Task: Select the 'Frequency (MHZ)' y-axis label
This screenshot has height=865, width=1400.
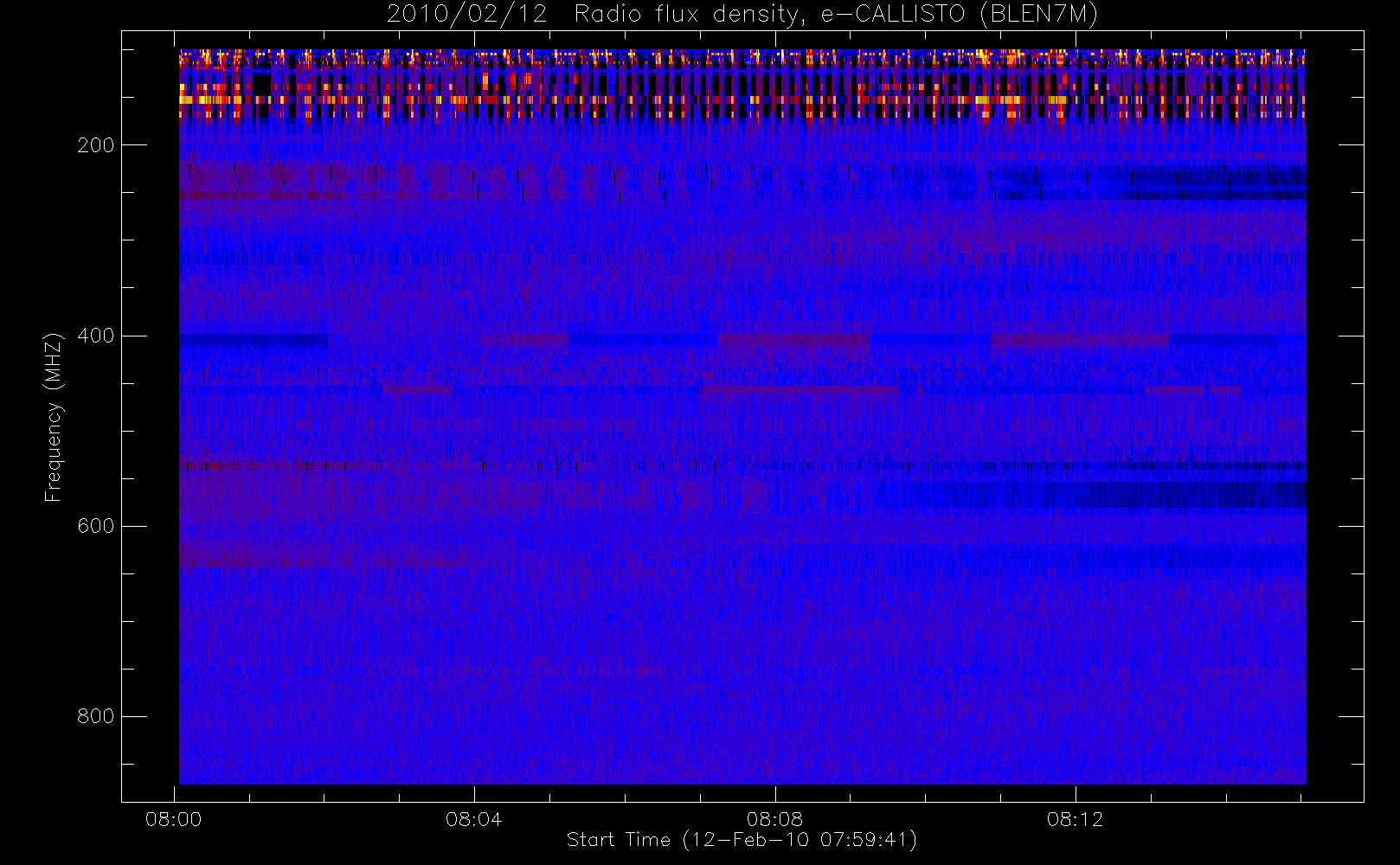Action: pyautogui.click(x=54, y=417)
